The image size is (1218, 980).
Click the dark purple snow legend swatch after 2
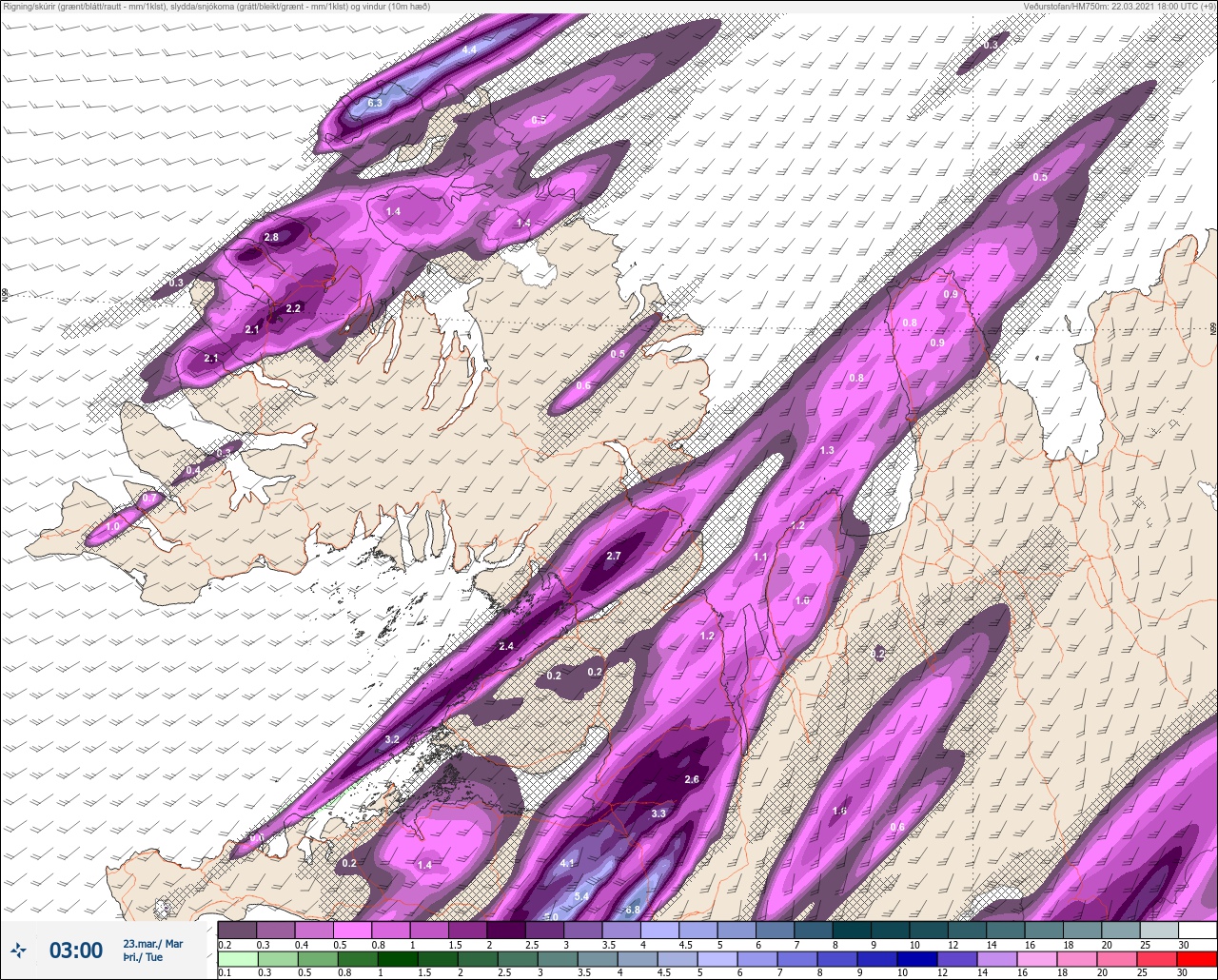[x=505, y=930]
